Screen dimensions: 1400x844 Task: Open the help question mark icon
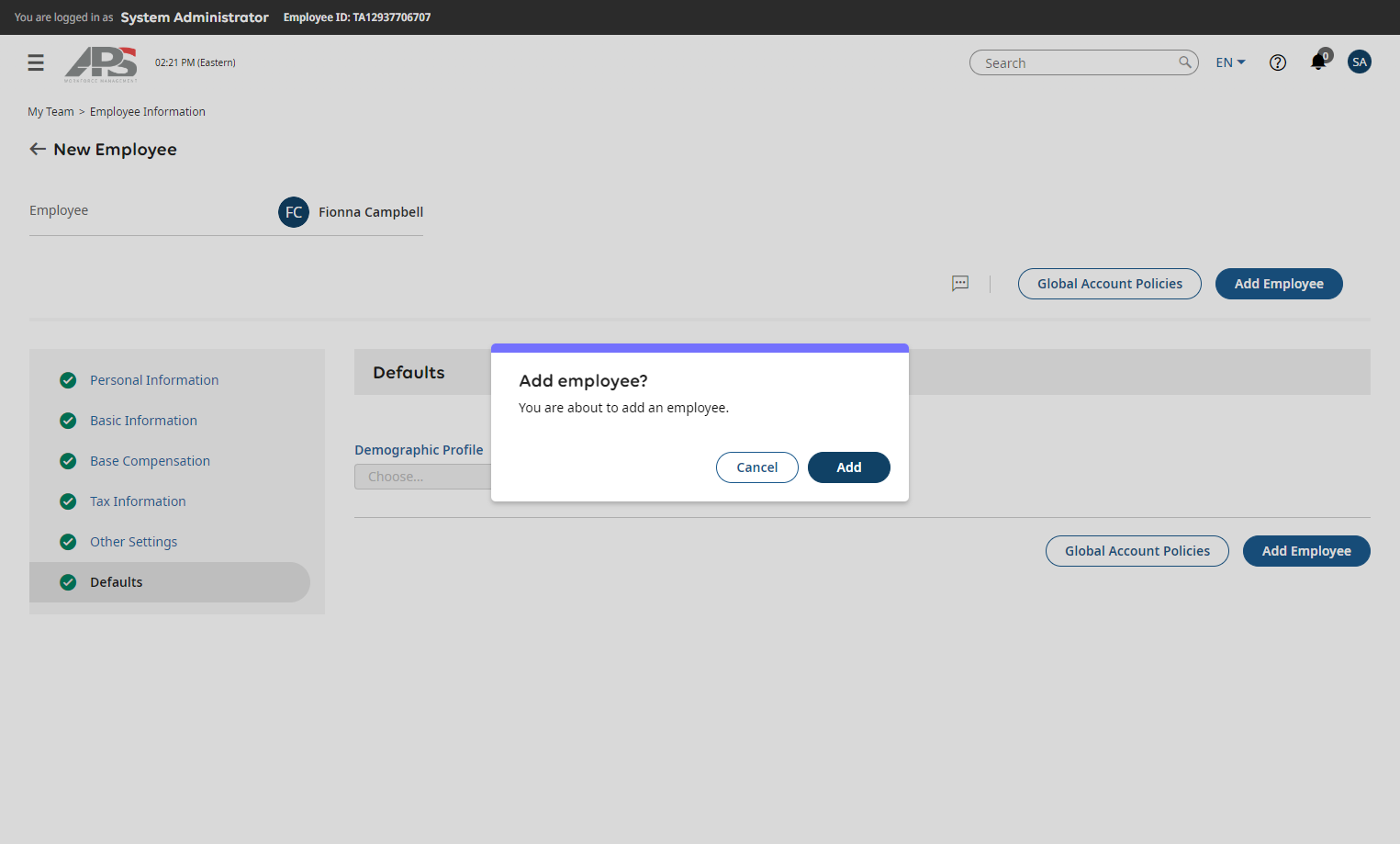tap(1278, 62)
